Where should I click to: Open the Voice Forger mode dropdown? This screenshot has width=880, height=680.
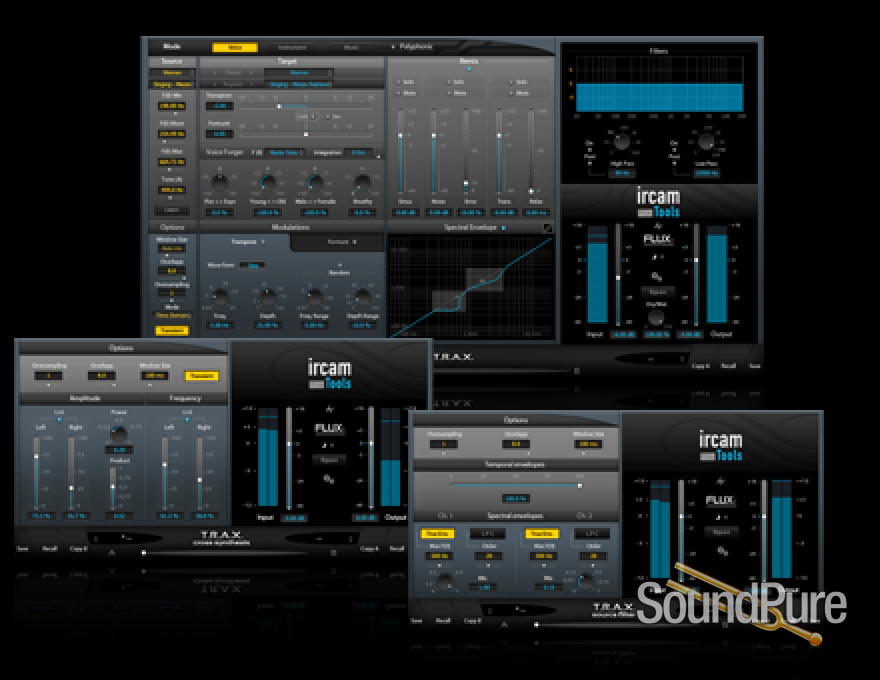pos(285,153)
